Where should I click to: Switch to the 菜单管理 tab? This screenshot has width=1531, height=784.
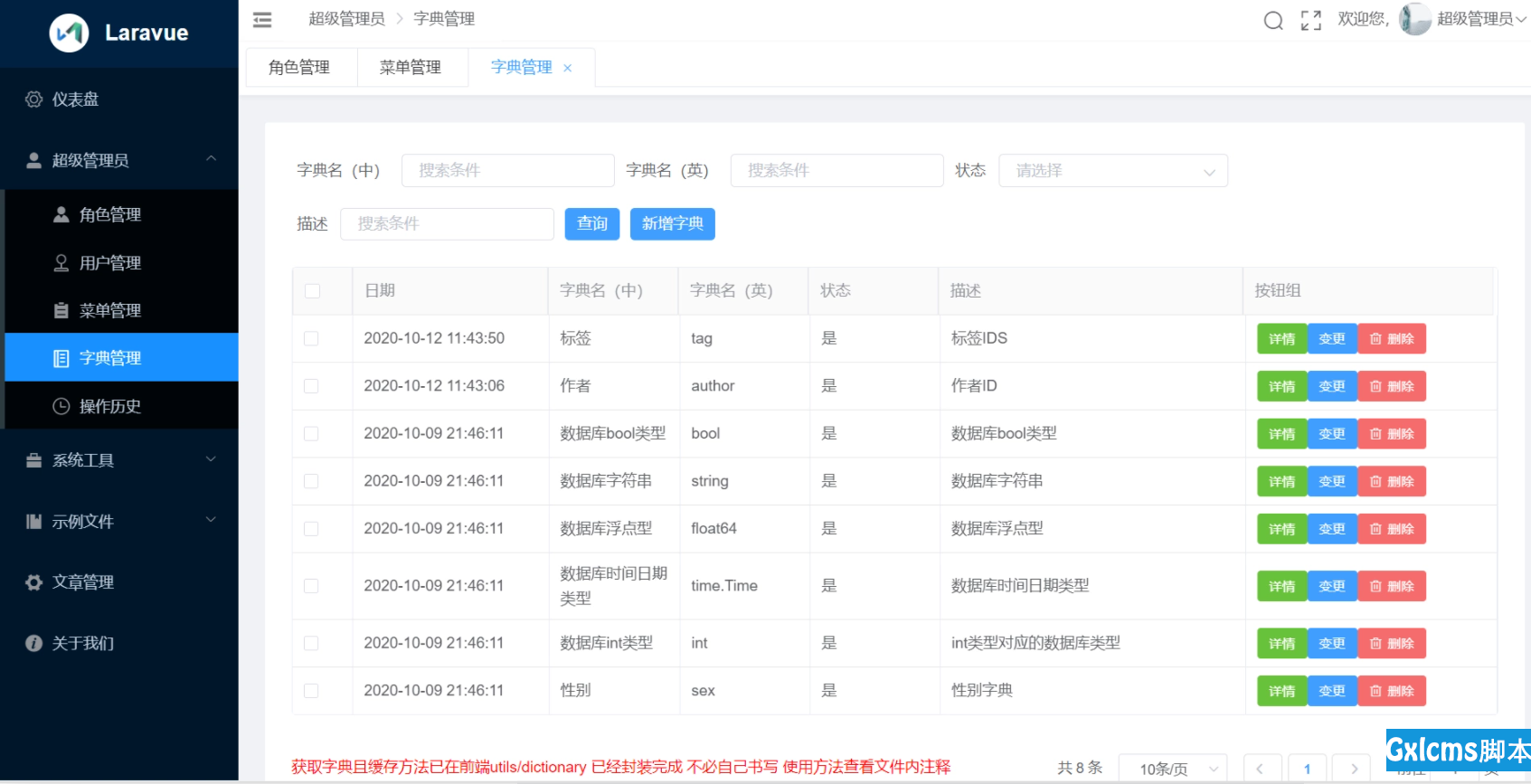tap(411, 68)
